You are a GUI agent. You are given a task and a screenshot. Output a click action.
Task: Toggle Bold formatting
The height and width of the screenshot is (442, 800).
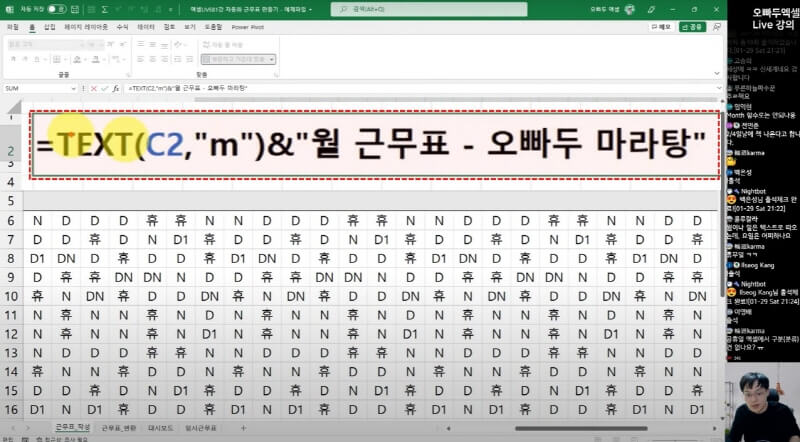tap(13, 60)
